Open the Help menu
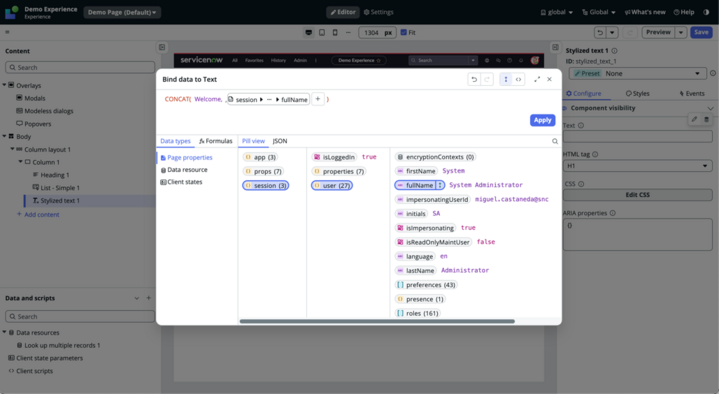The height and width of the screenshot is (394, 719). click(x=684, y=12)
